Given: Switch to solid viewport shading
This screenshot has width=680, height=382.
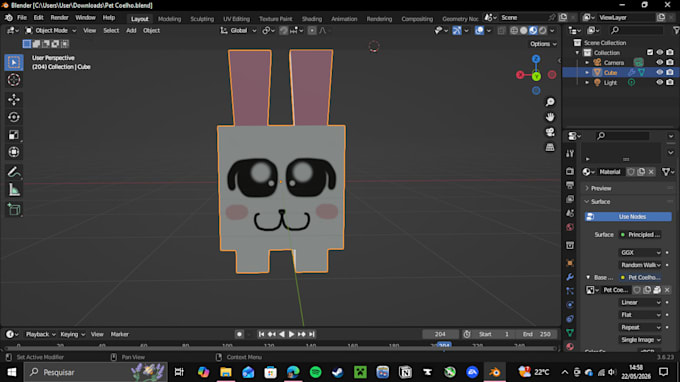Looking at the screenshot, I should [523, 30].
